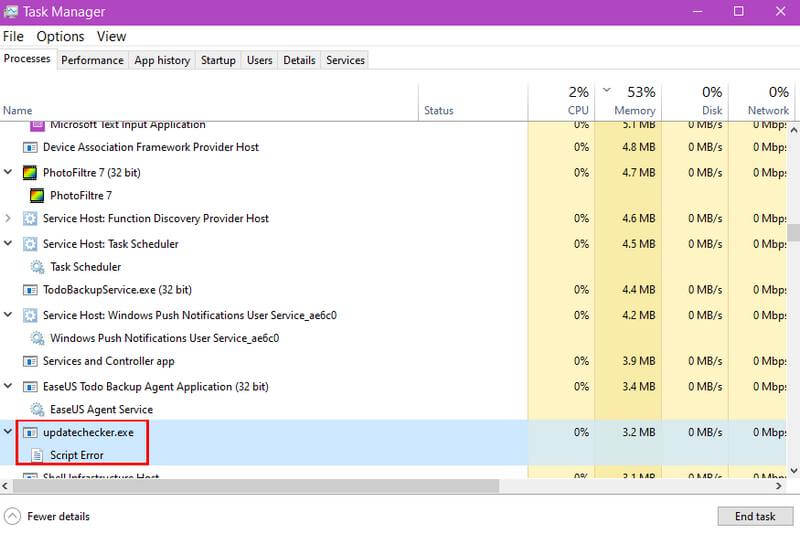Click the horizontal scrollbar right arrow
This screenshot has width=800, height=534.
[778, 486]
